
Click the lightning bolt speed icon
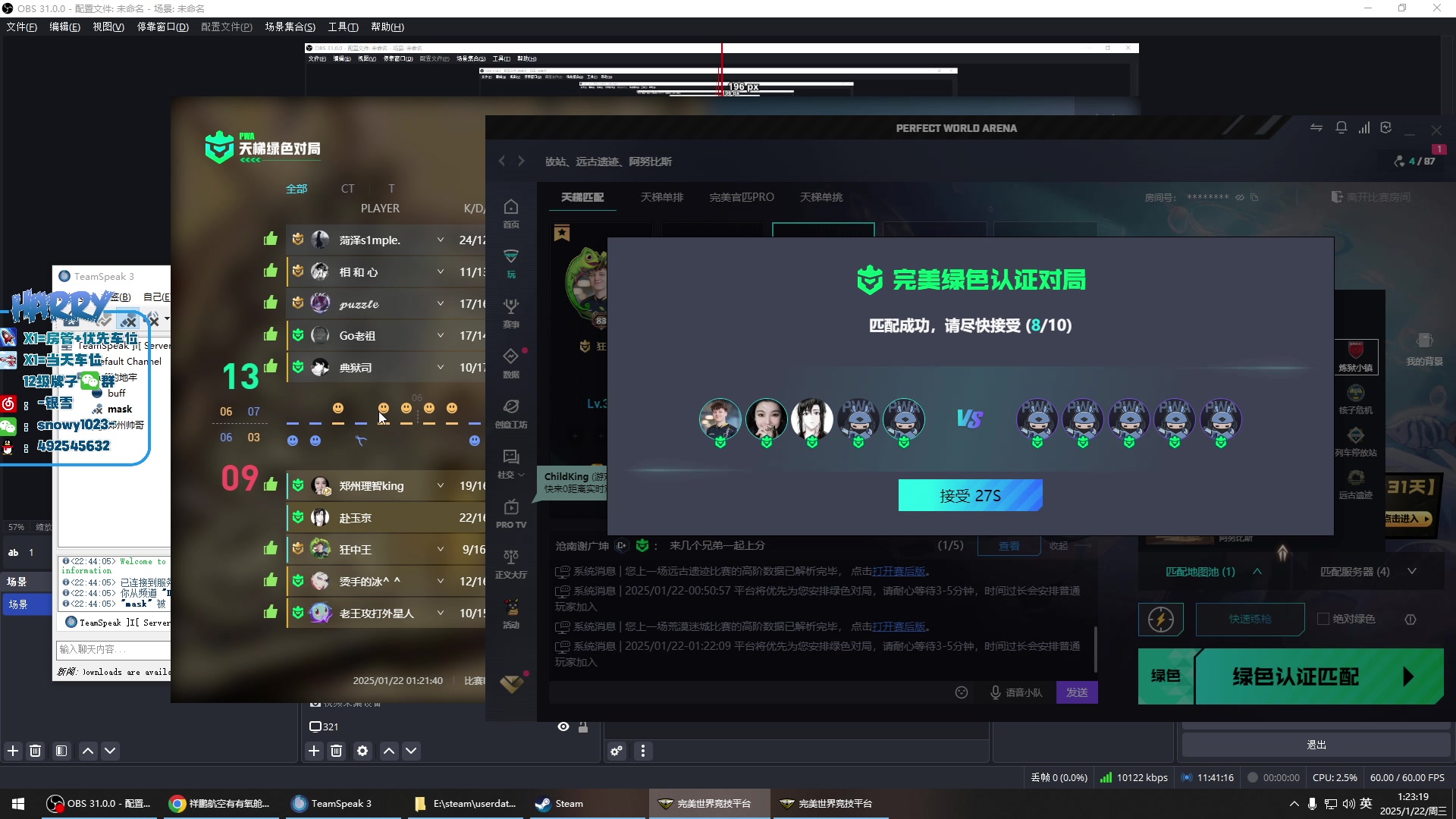pos(1162,619)
